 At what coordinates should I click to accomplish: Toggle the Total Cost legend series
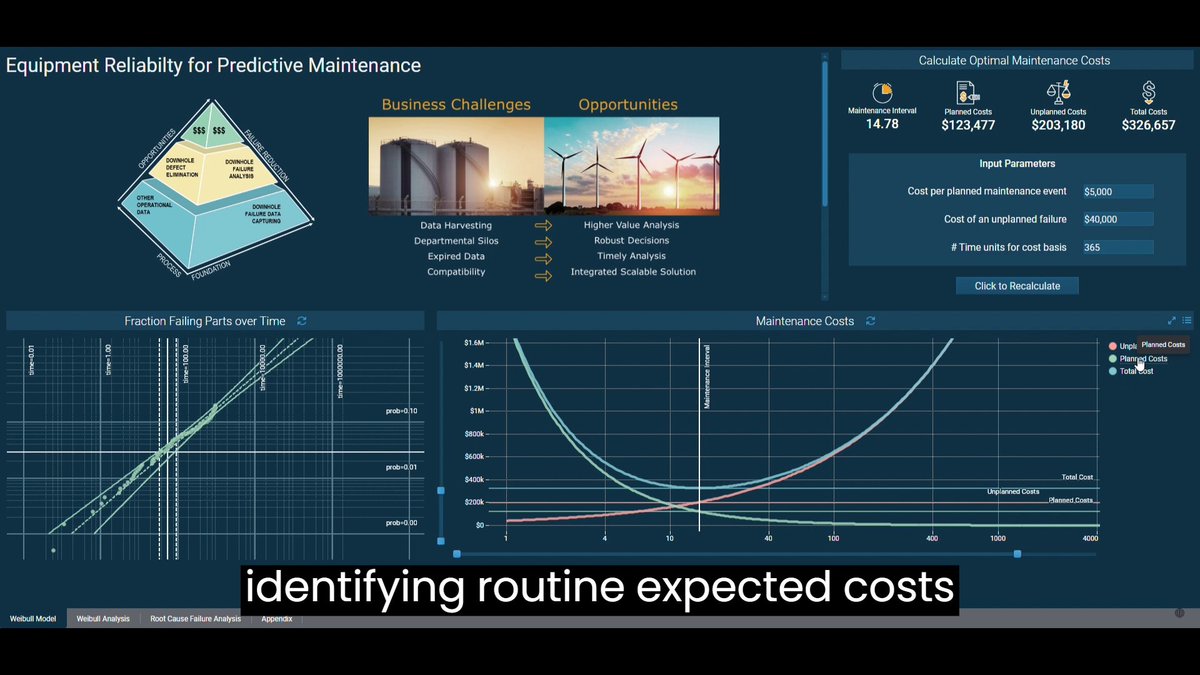1131,371
